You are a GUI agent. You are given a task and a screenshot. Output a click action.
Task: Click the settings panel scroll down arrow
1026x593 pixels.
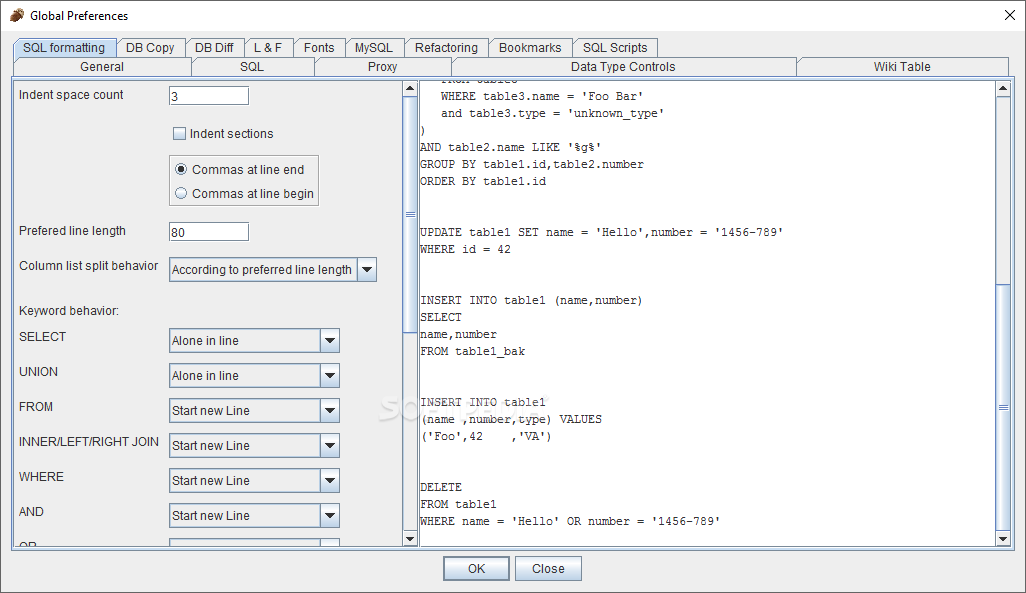[410, 539]
